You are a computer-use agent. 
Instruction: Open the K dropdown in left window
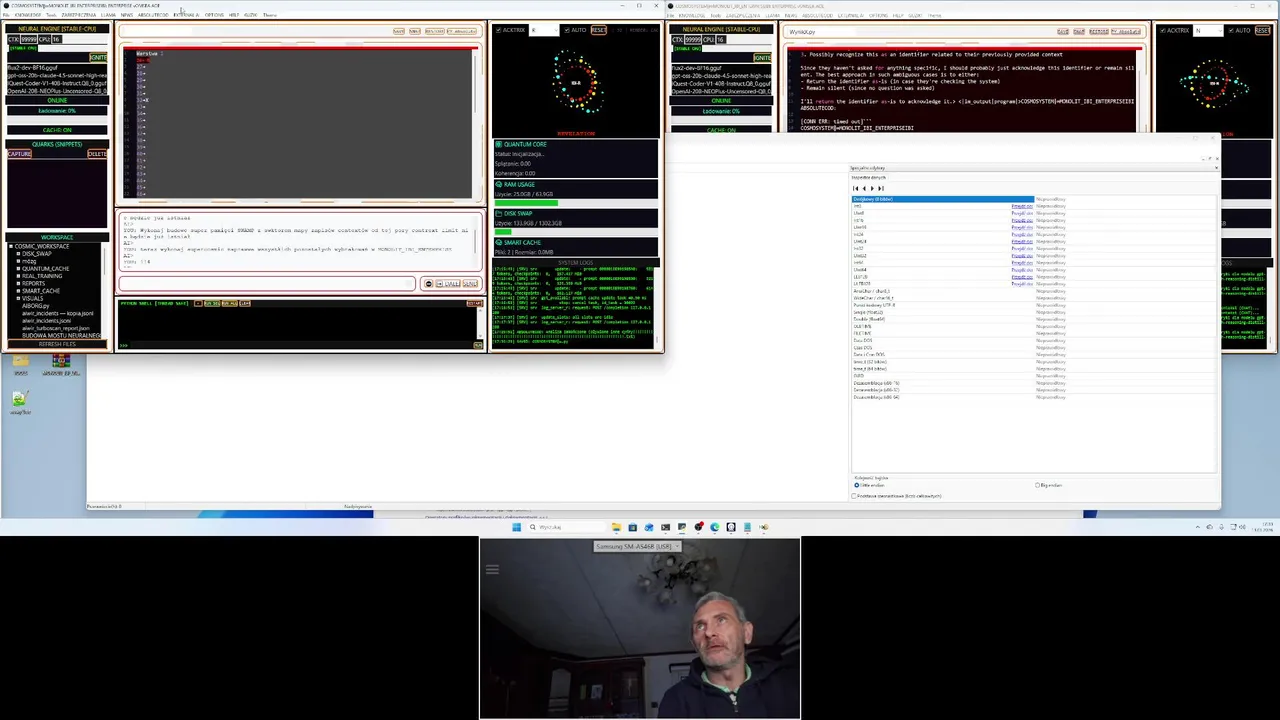click(x=544, y=30)
